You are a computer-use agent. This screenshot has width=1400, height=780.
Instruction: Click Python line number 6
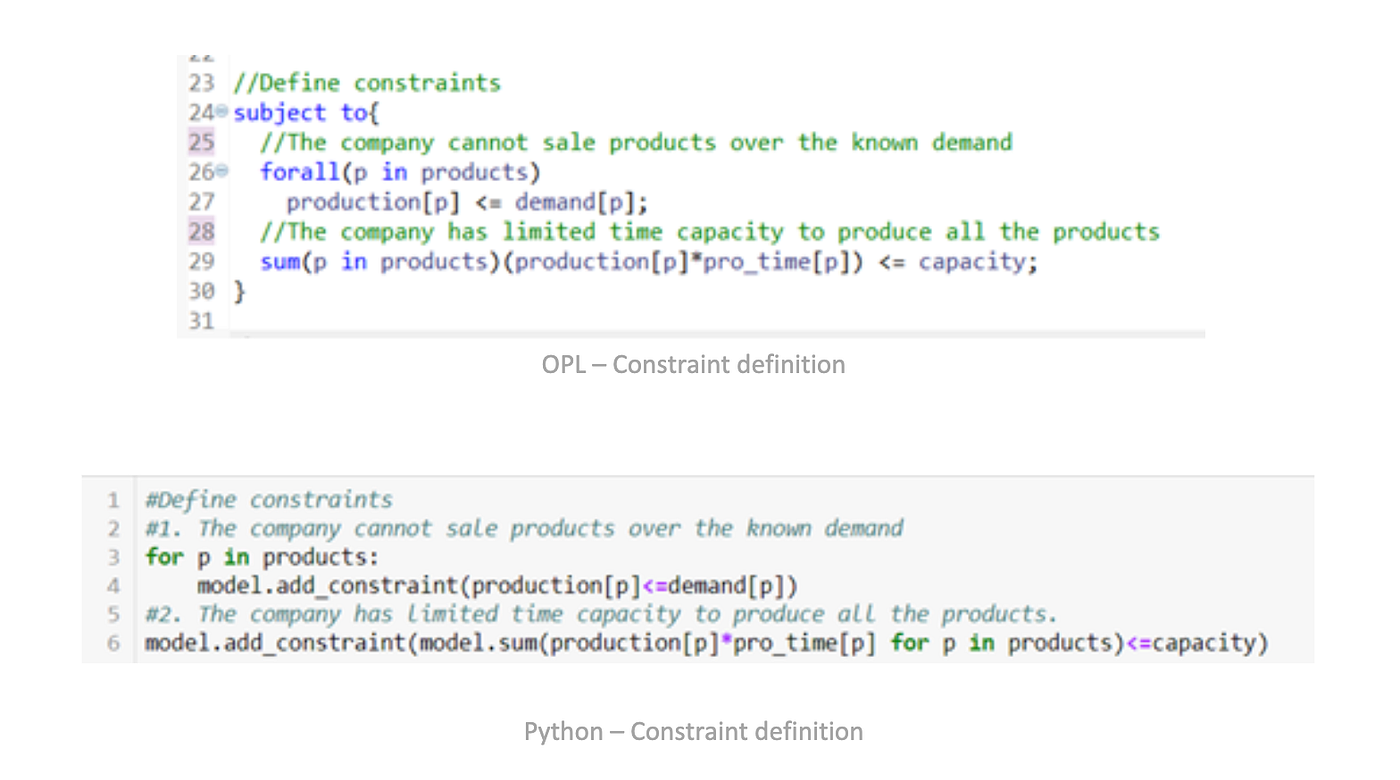(x=114, y=643)
